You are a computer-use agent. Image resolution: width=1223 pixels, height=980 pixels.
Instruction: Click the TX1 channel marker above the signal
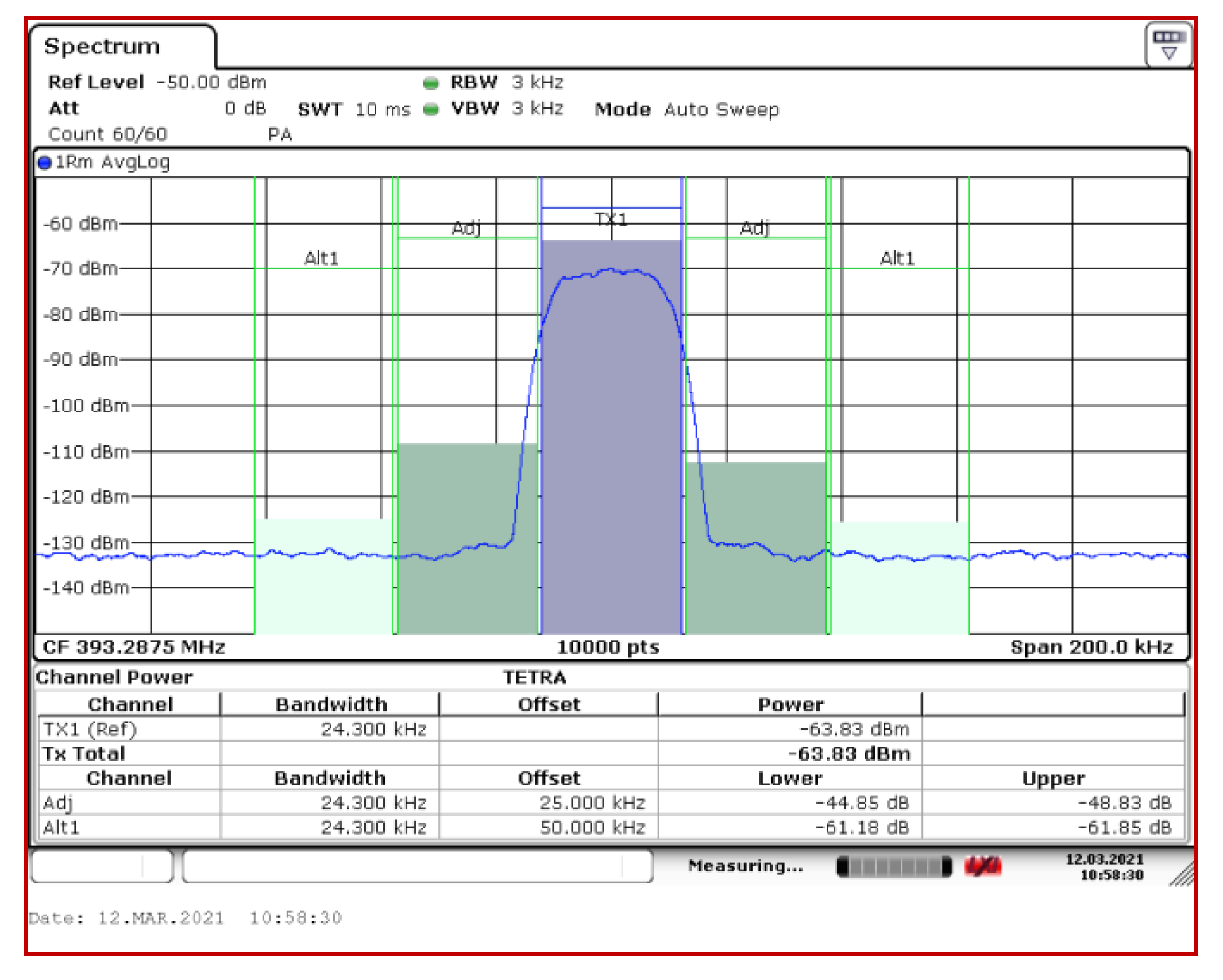(x=611, y=218)
